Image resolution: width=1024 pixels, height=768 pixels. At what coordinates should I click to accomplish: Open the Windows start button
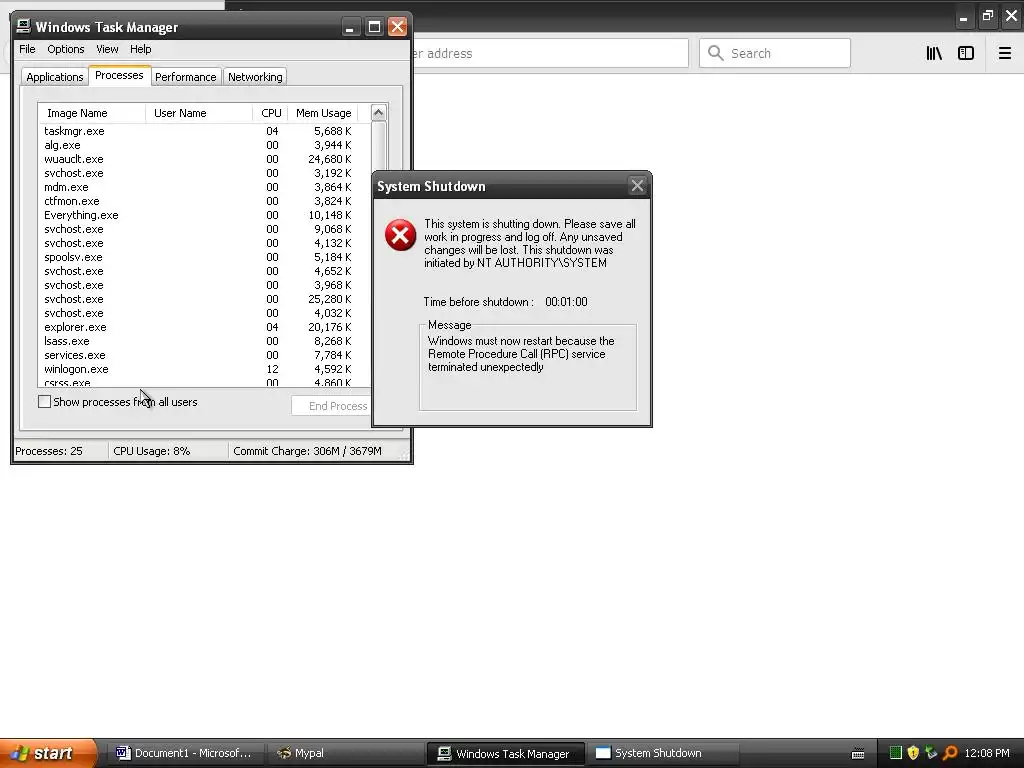click(x=47, y=753)
